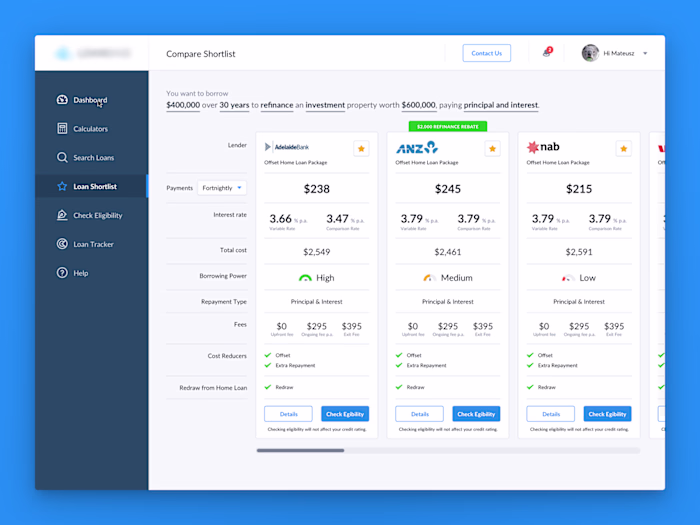The image size is (700, 525).
Task: Check Eligibility for ANZ loan
Action: coord(476,414)
